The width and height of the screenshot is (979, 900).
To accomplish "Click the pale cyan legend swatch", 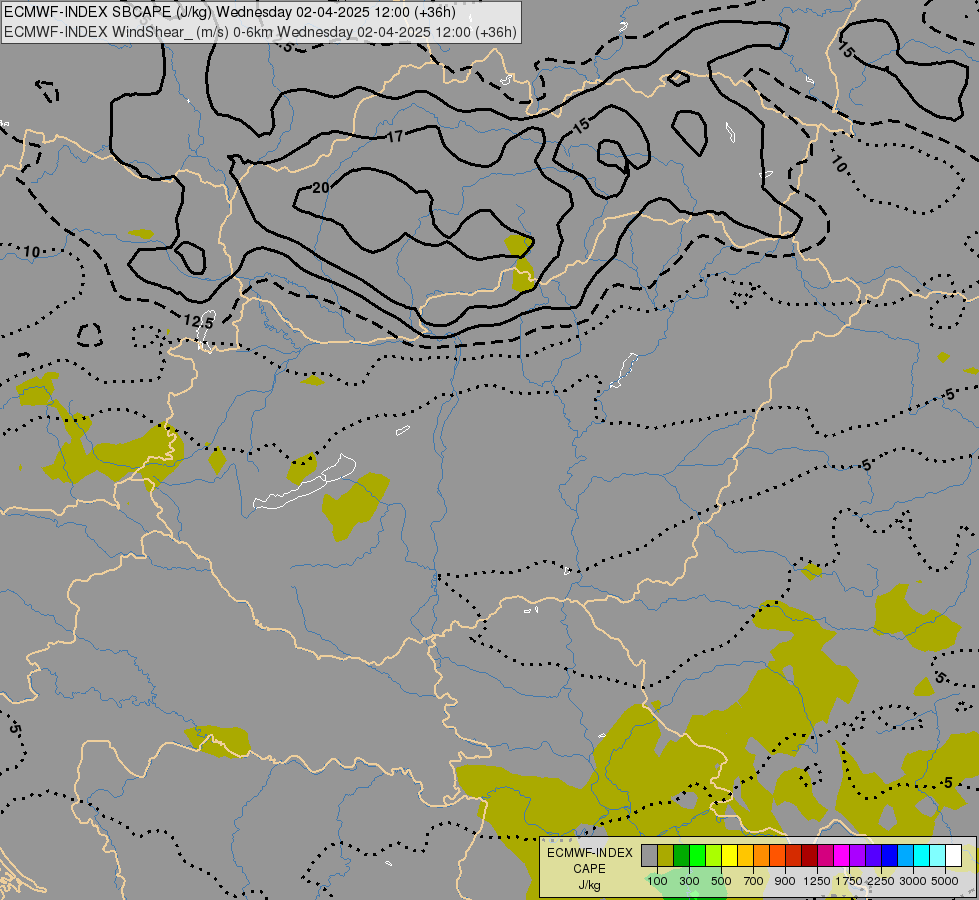I will [x=938, y=855].
